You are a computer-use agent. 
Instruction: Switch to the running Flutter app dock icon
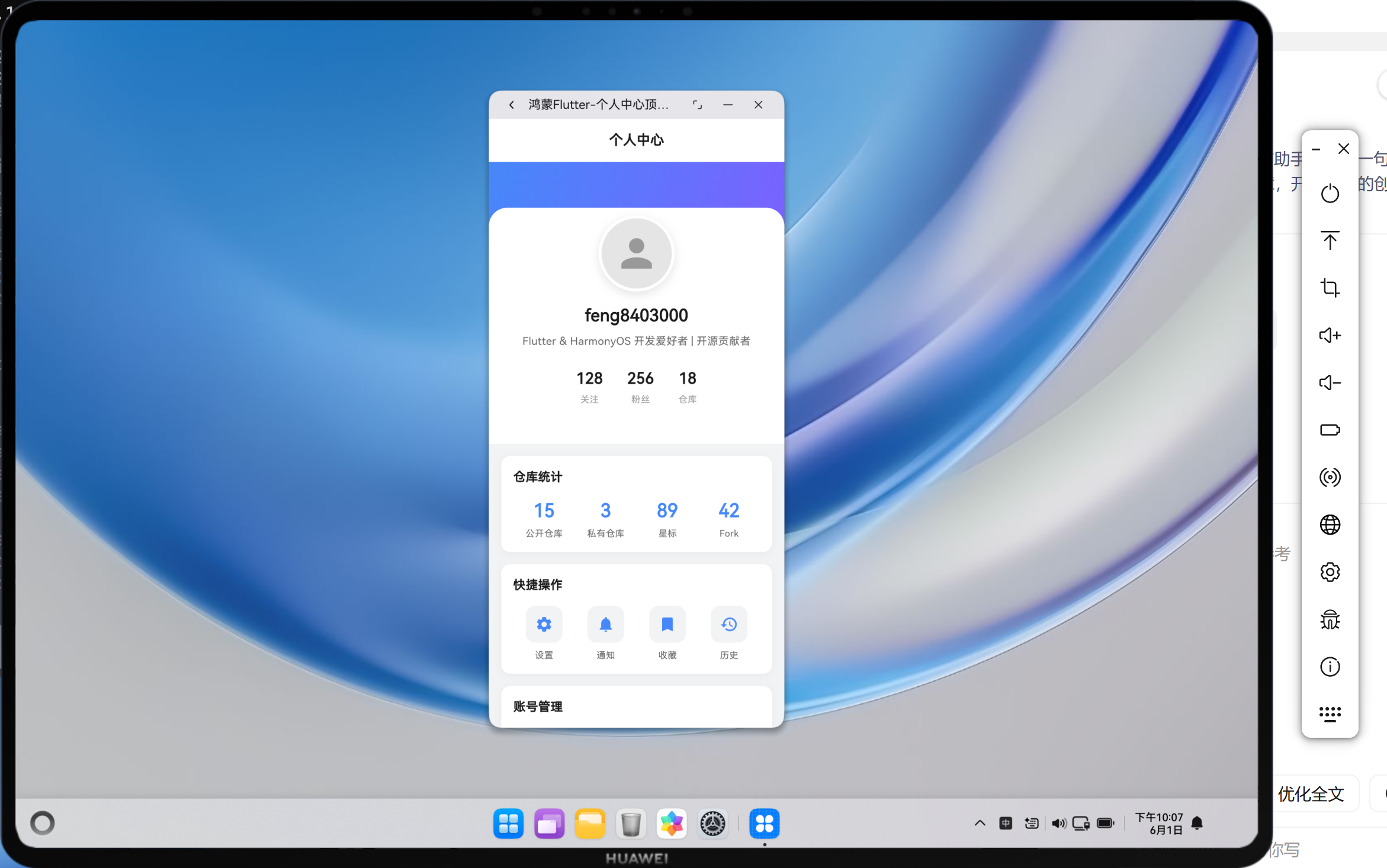pyautogui.click(x=764, y=823)
